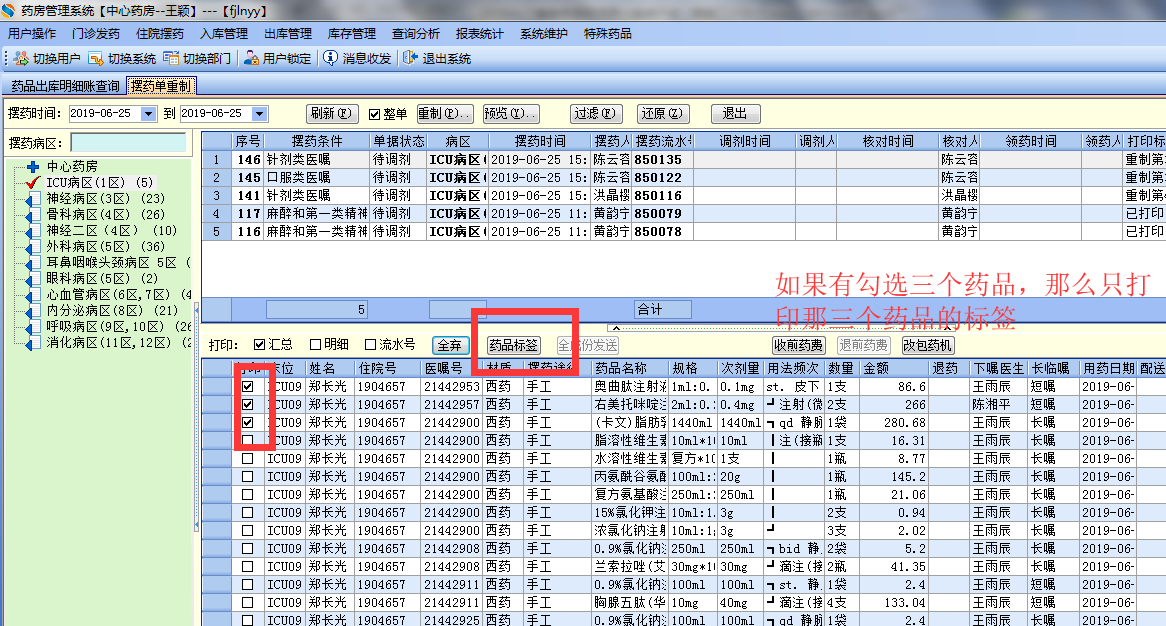This screenshot has width=1166, height=626.
Task: Check the 丙氨酰谷氨酰 row checkbox
Action: 248,477
